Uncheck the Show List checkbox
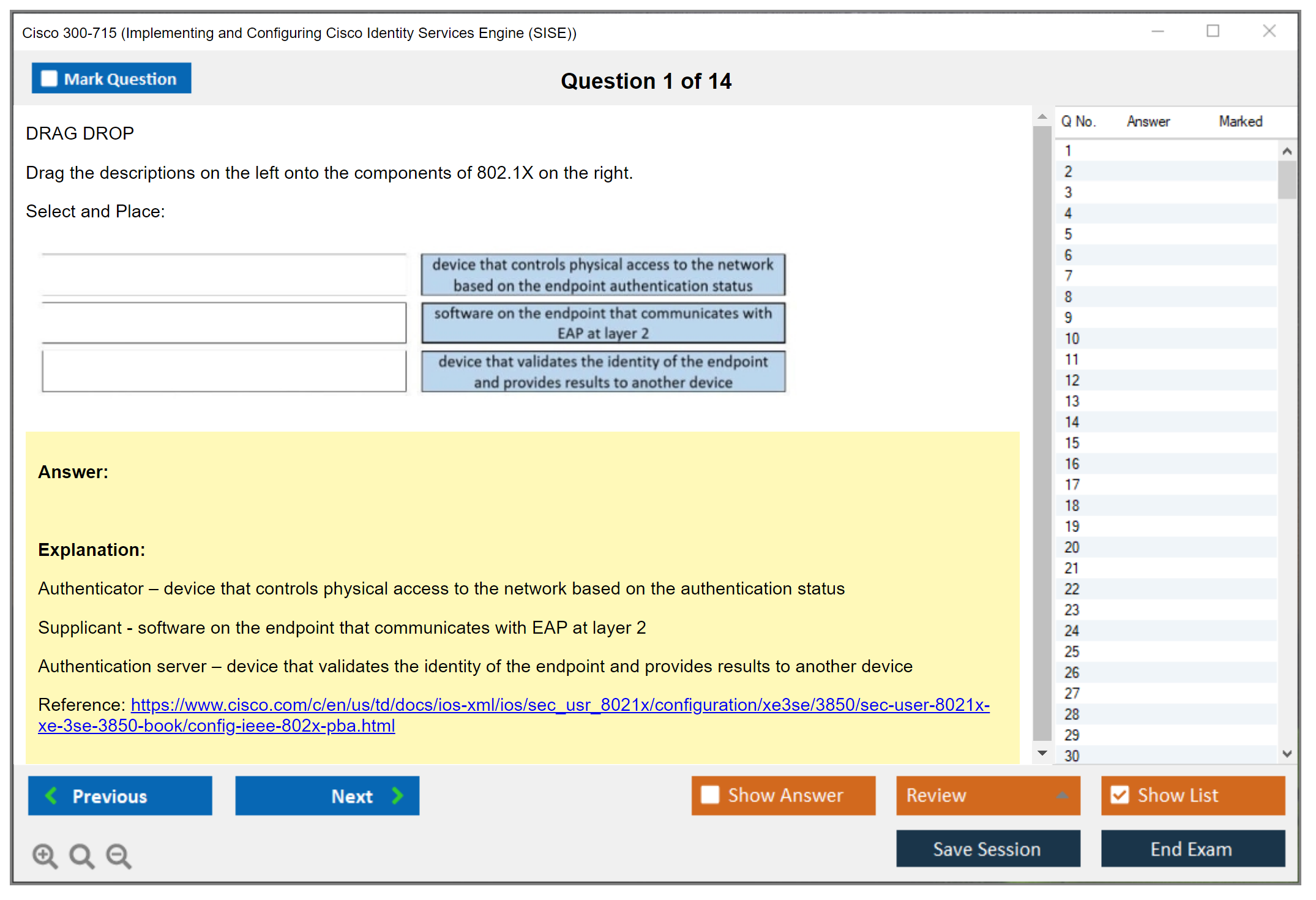This screenshot has width=1316, height=900. tap(1120, 795)
